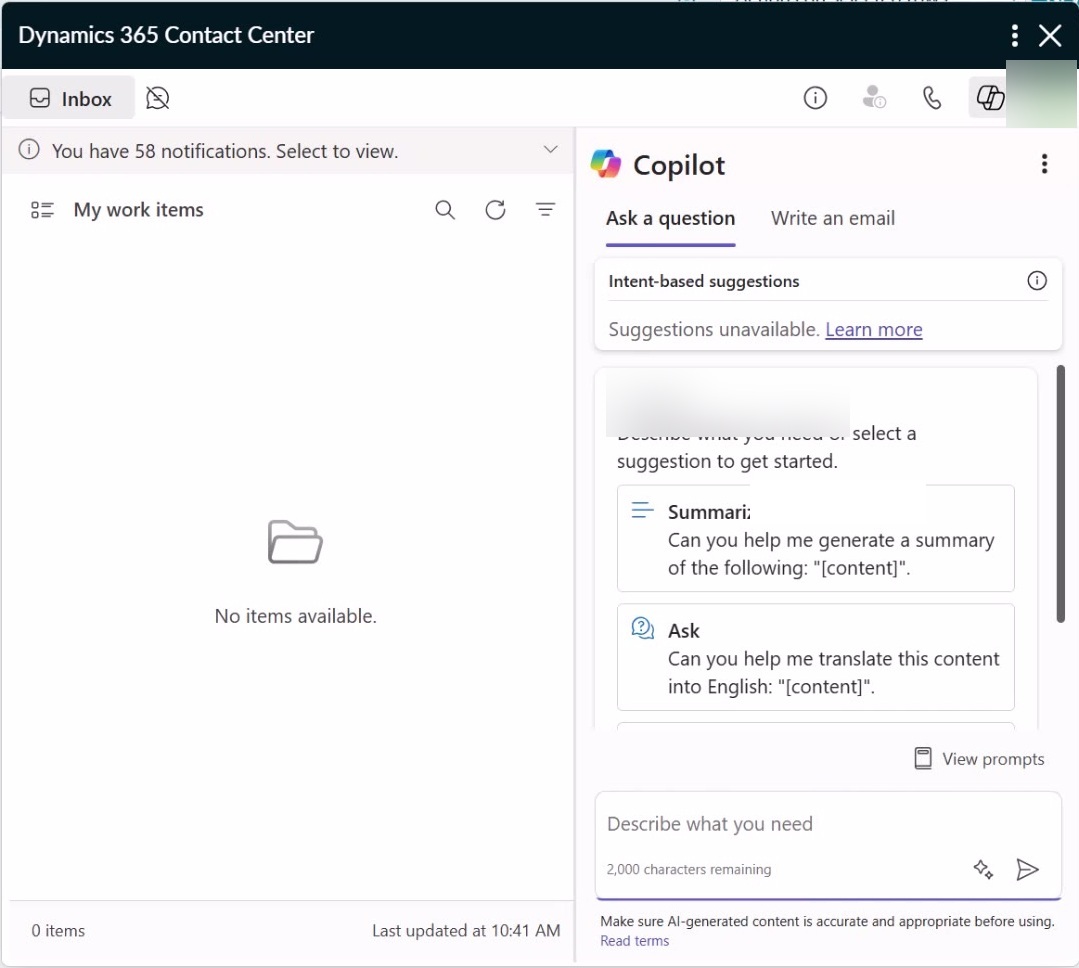Open the phone dialer icon
Viewport: 1079px width, 968px height.
(x=932, y=98)
